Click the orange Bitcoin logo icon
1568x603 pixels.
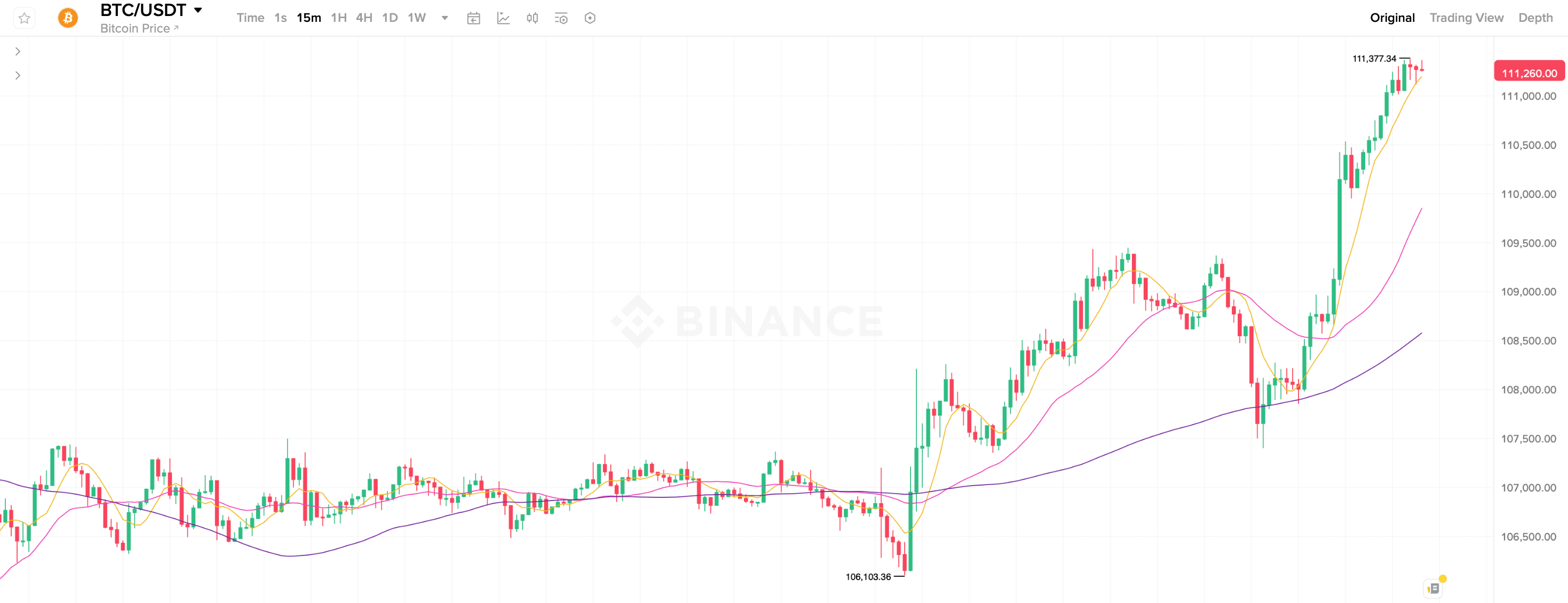pos(68,18)
